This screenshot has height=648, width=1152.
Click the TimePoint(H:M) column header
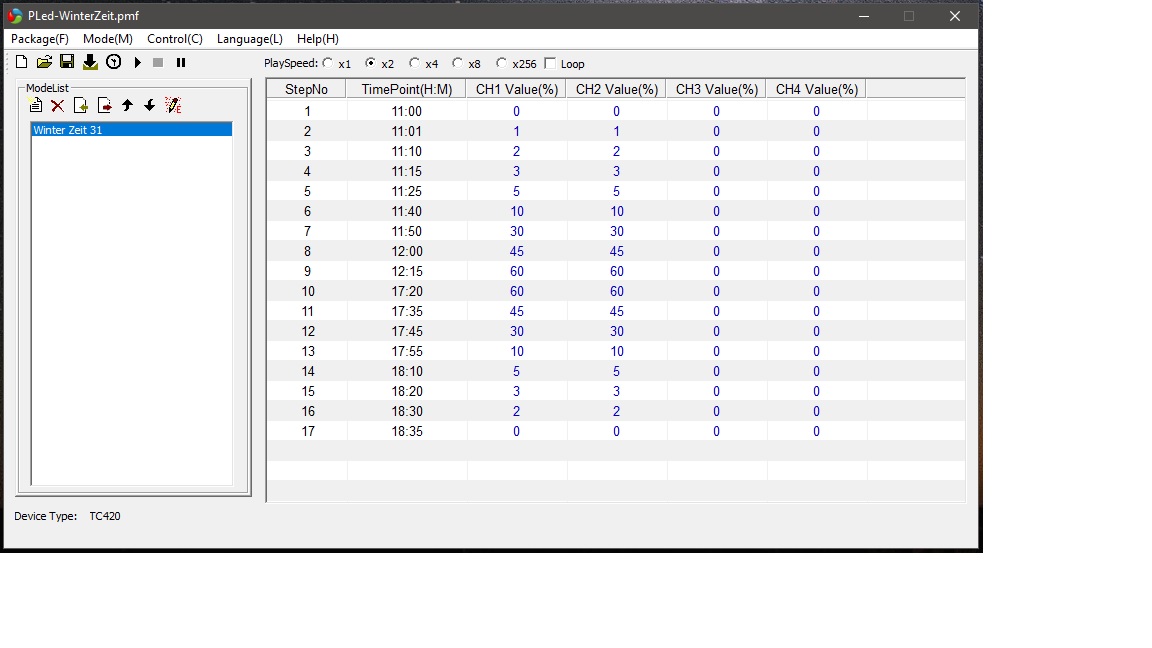tap(406, 89)
